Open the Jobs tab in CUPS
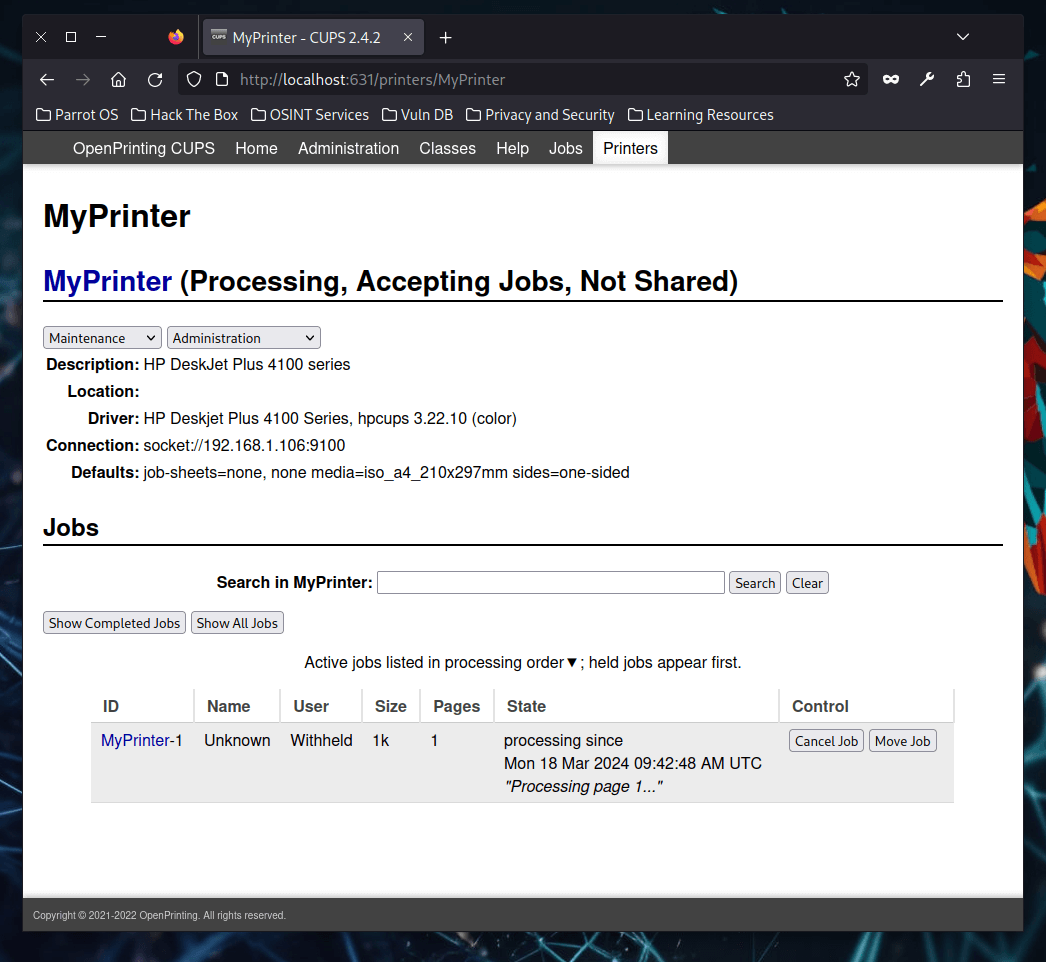Image resolution: width=1046 pixels, height=962 pixels. coord(565,148)
